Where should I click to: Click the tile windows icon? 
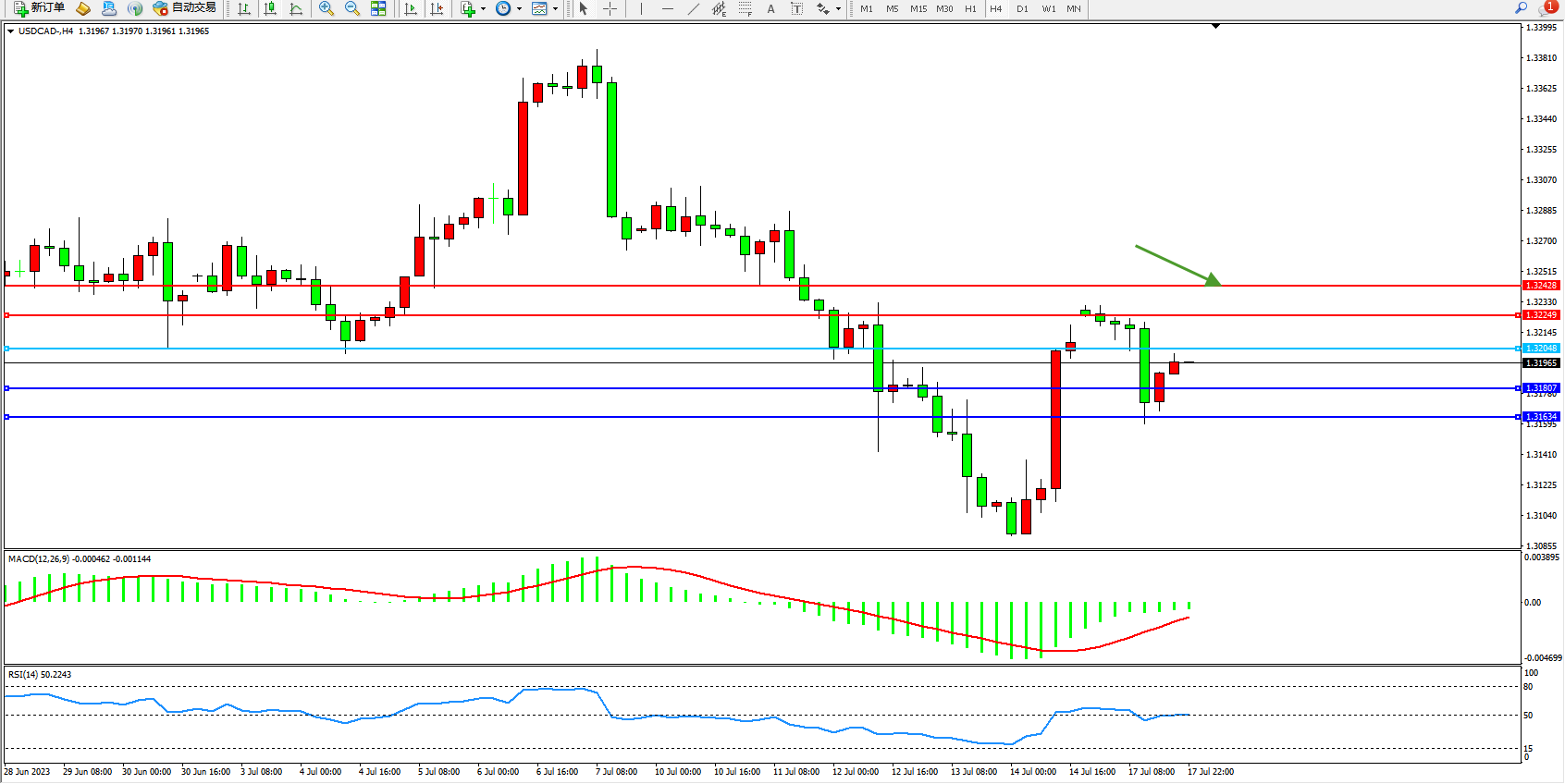378,8
